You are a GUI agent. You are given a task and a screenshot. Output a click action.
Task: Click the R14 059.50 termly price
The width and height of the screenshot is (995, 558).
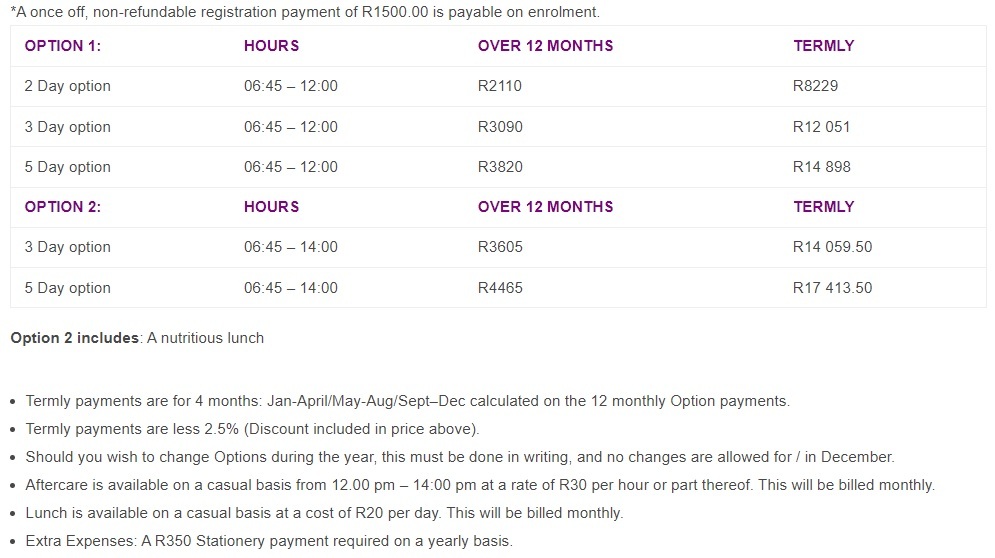click(x=833, y=247)
